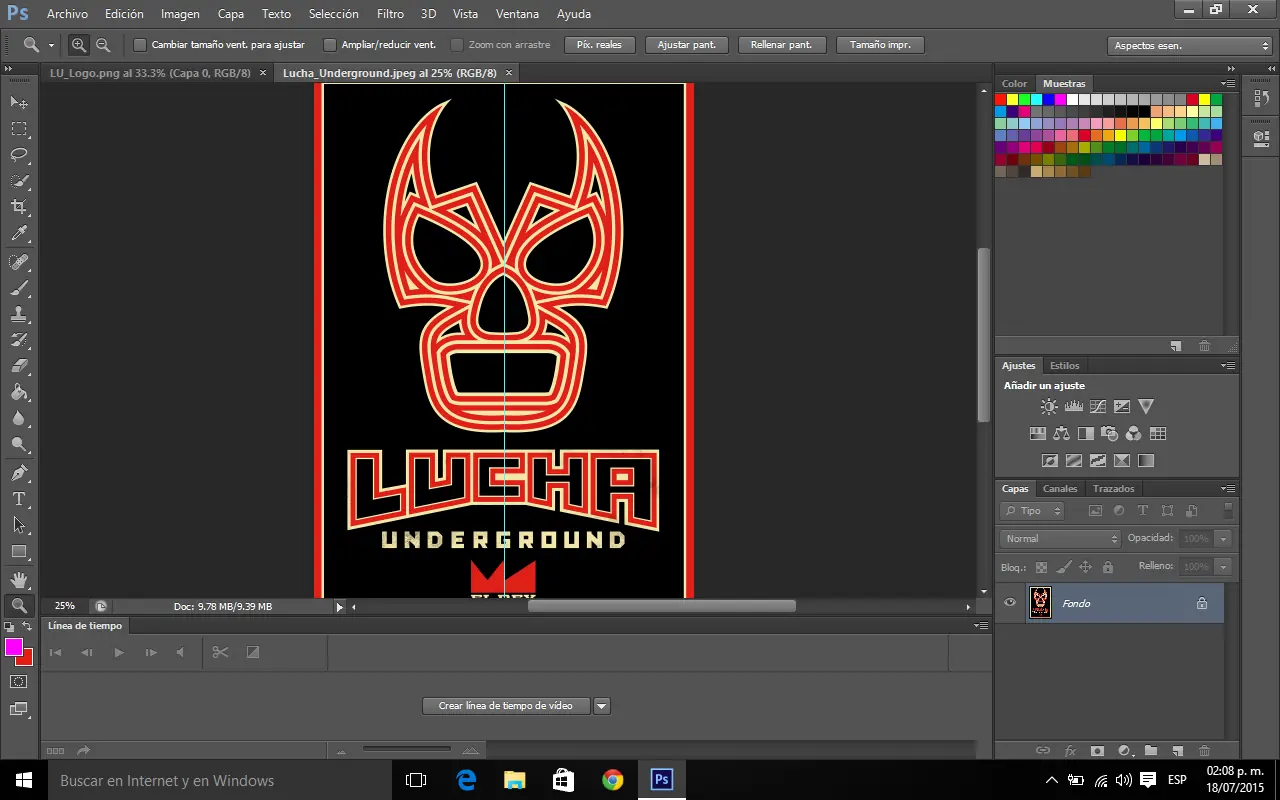1280x800 pixels.
Task: Click the timeline scissors split icon
Action: 220,652
